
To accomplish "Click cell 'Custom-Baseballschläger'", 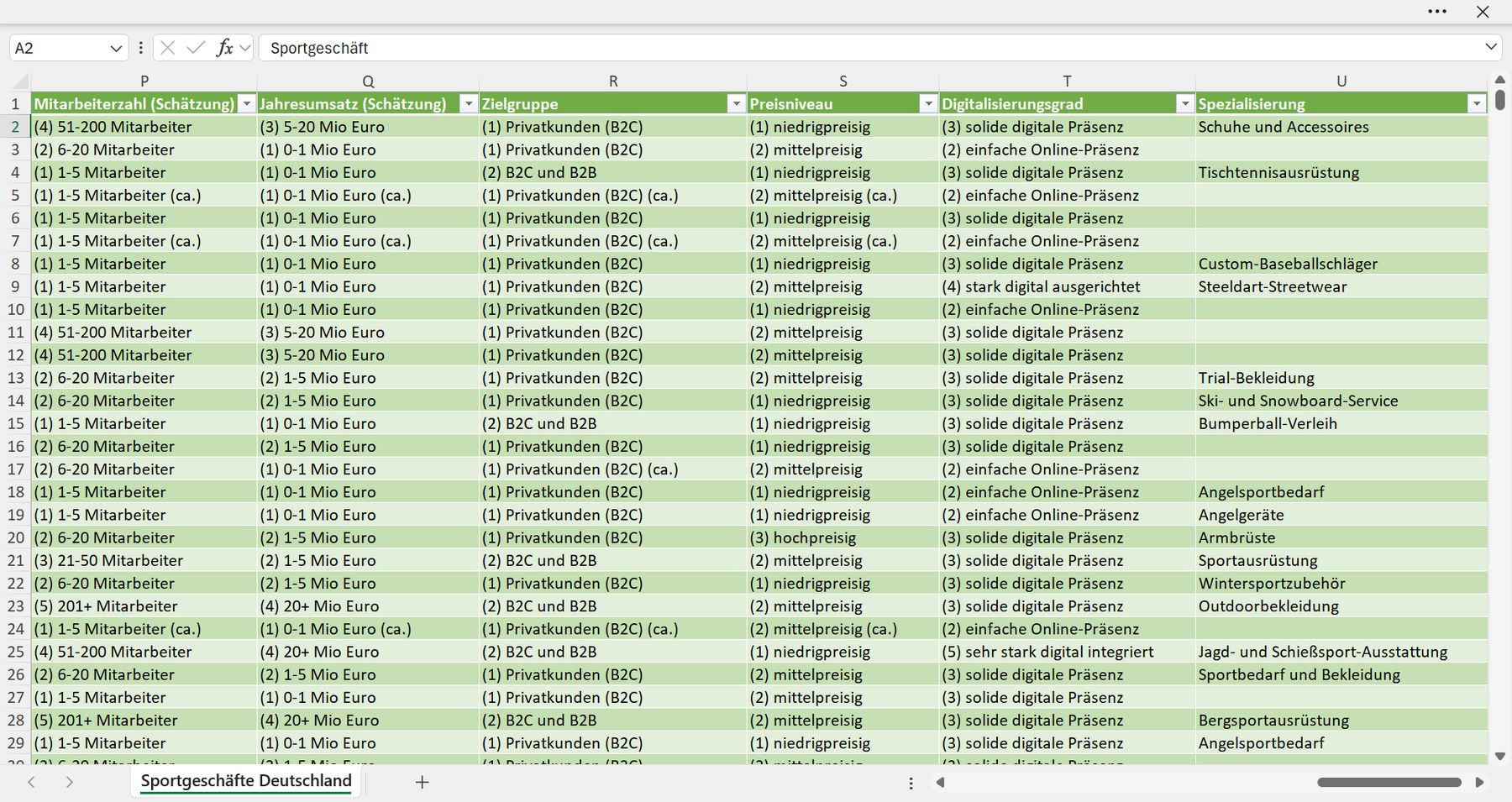I will [x=1341, y=264].
